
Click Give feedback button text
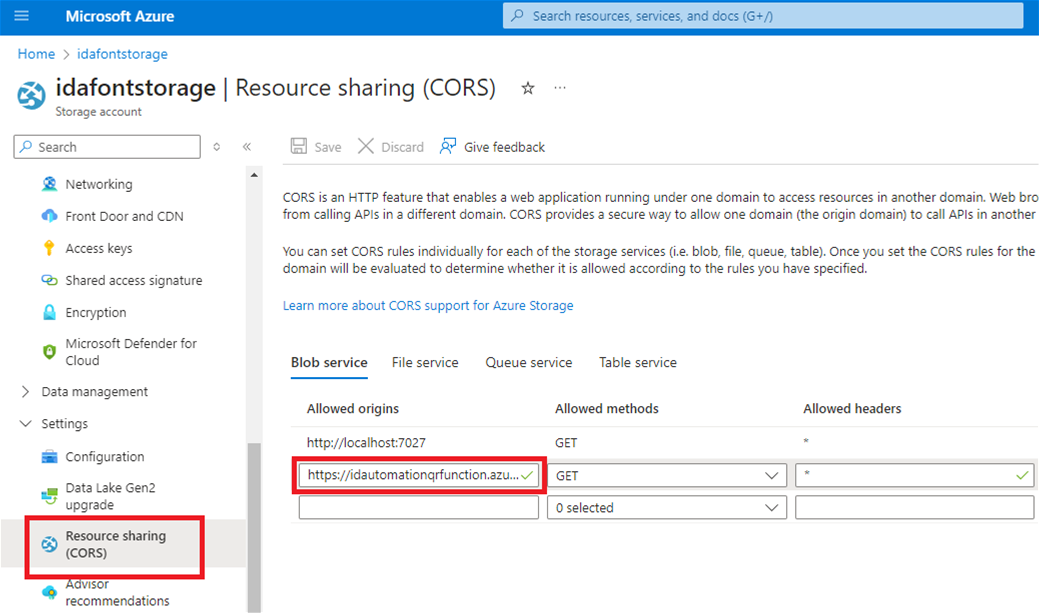(504, 147)
